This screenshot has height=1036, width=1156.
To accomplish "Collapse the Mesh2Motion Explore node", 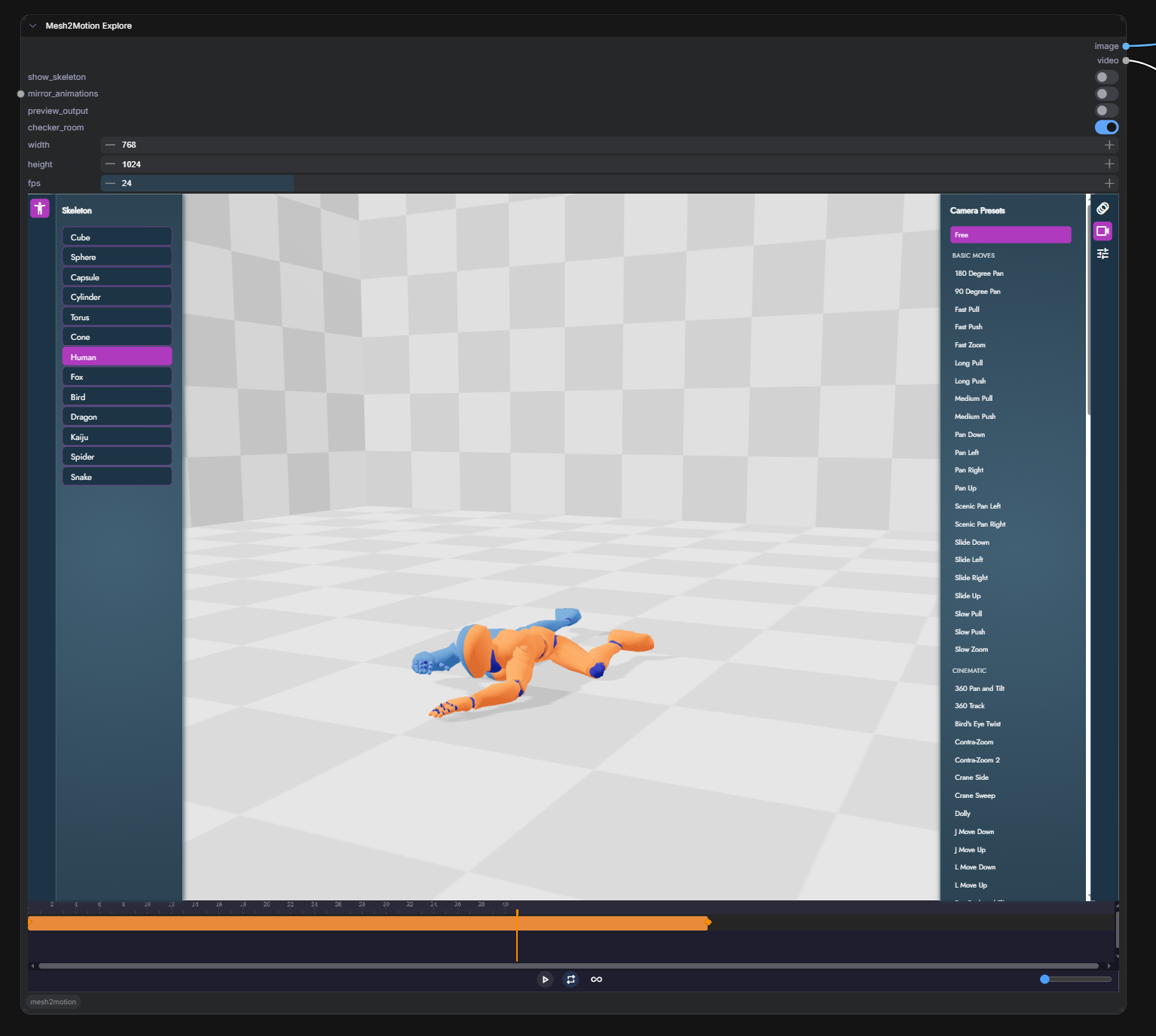I will coord(32,26).
